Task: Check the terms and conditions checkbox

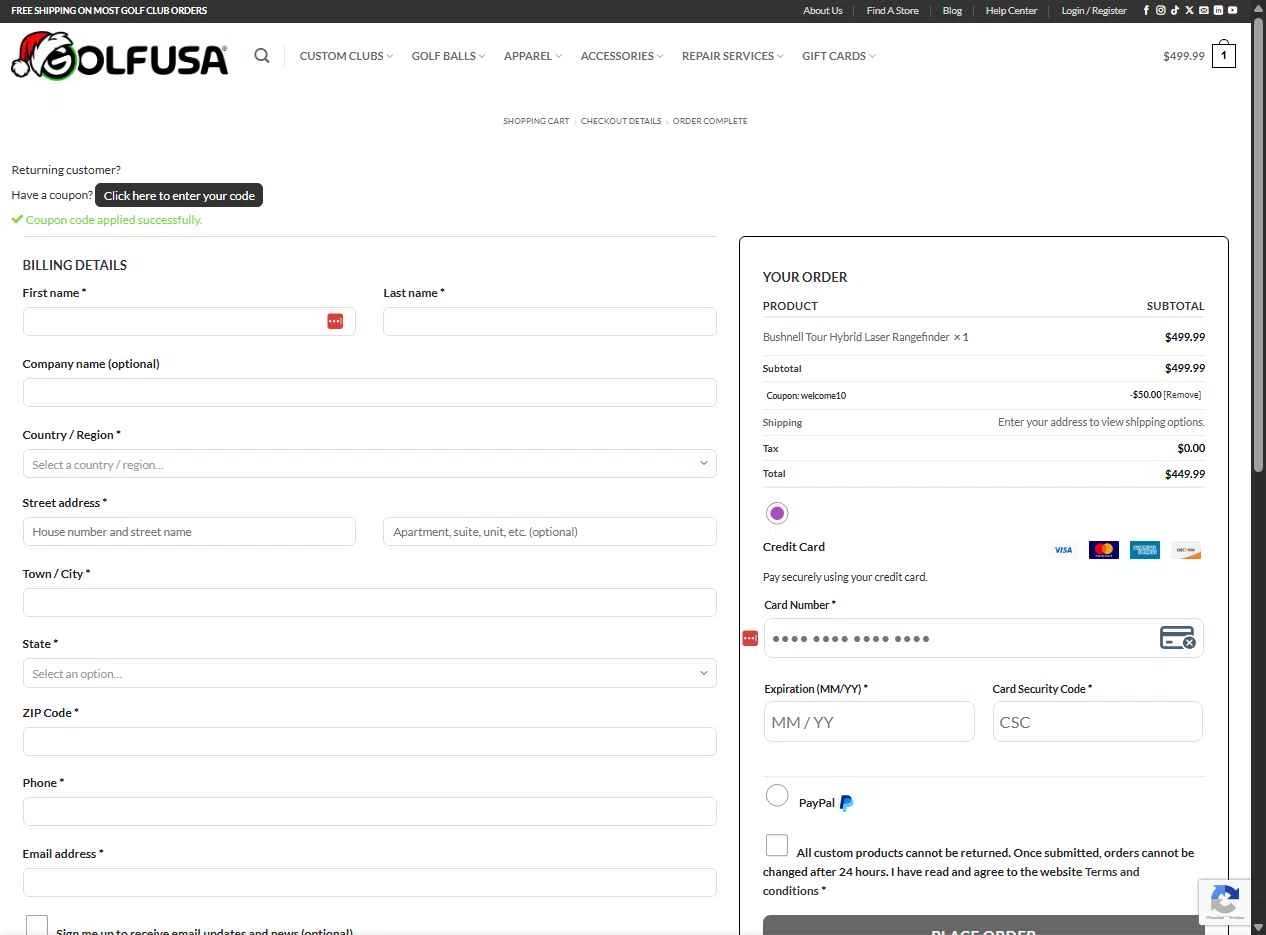Action: click(777, 845)
